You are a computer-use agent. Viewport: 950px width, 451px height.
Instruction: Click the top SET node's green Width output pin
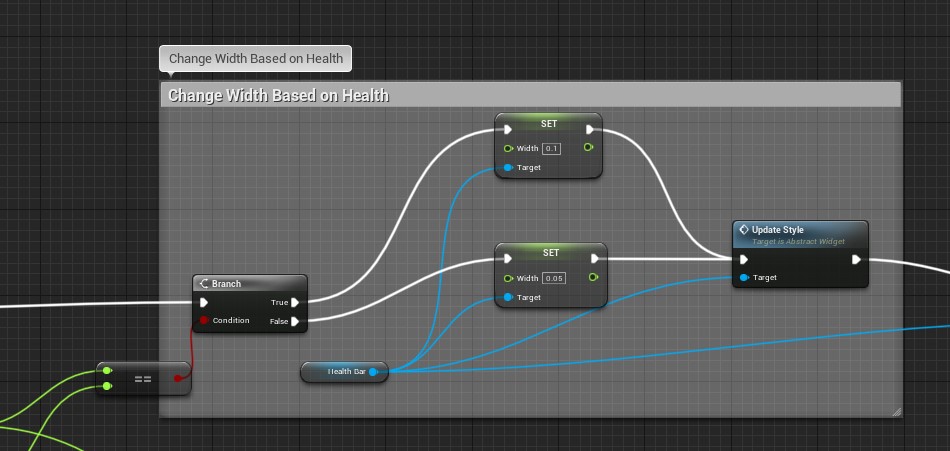[x=589, y=148]
